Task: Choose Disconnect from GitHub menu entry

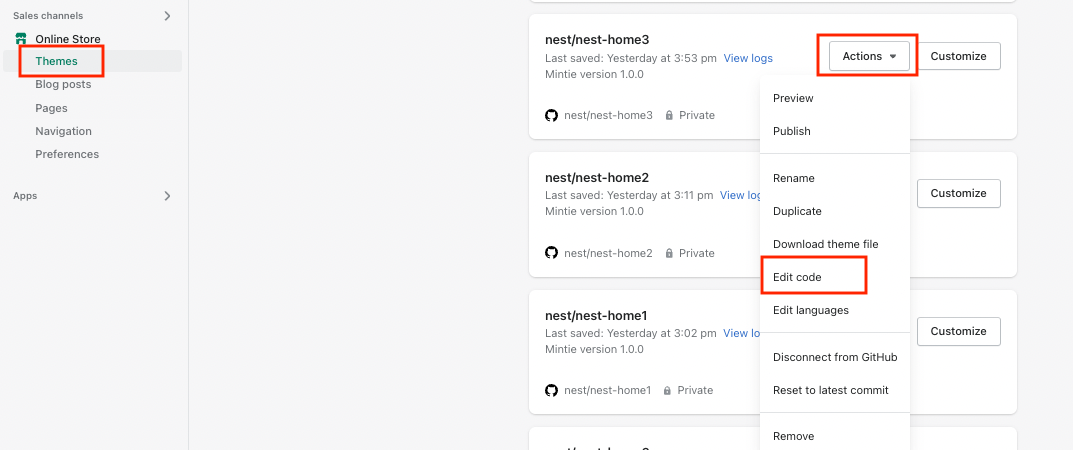Action: coord(835,357)
